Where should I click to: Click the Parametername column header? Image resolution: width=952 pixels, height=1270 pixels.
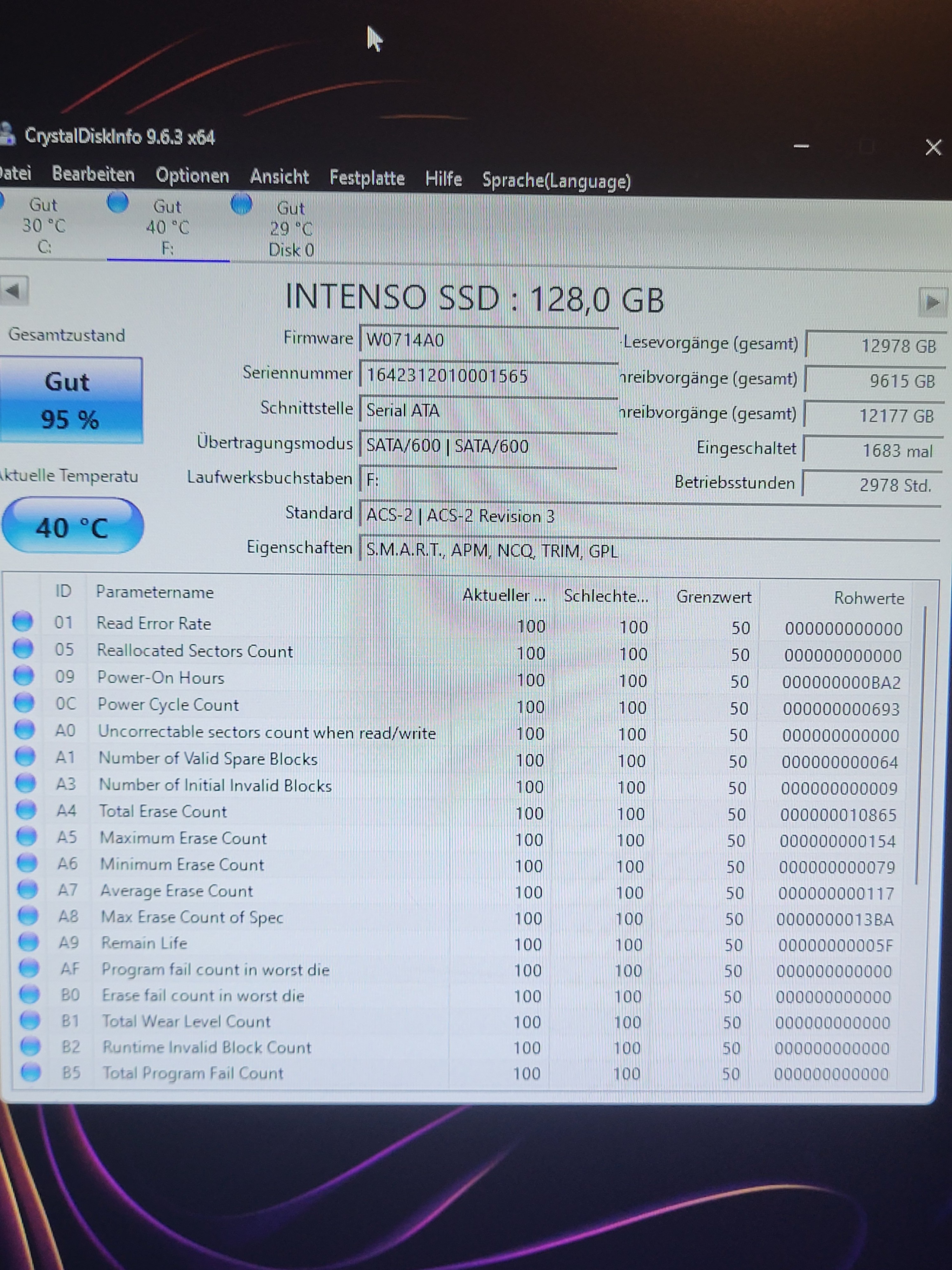click(x=155, y=592)
